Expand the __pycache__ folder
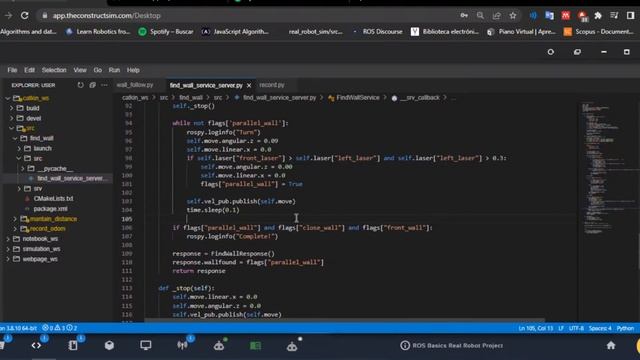Screen dimensions: 640x360 click(23, 169)
